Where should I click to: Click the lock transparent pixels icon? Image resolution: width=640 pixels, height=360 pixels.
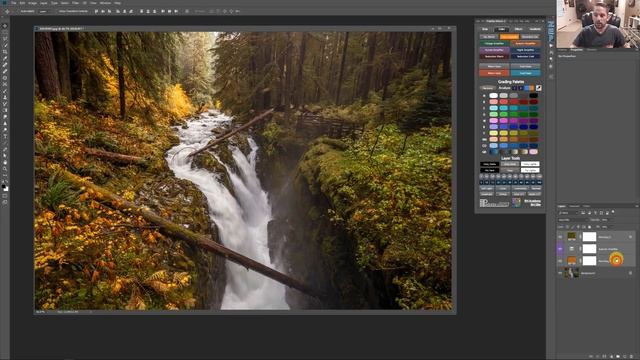(x=567, y=227)
